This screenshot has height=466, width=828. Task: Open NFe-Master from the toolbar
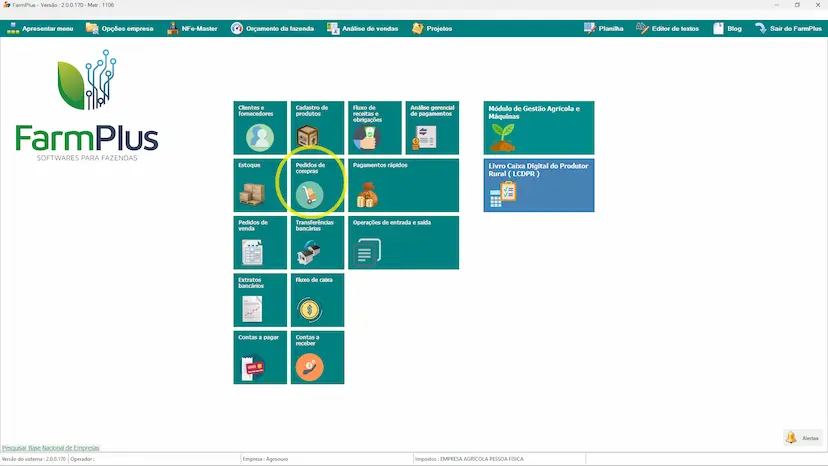tap(192, 29)
